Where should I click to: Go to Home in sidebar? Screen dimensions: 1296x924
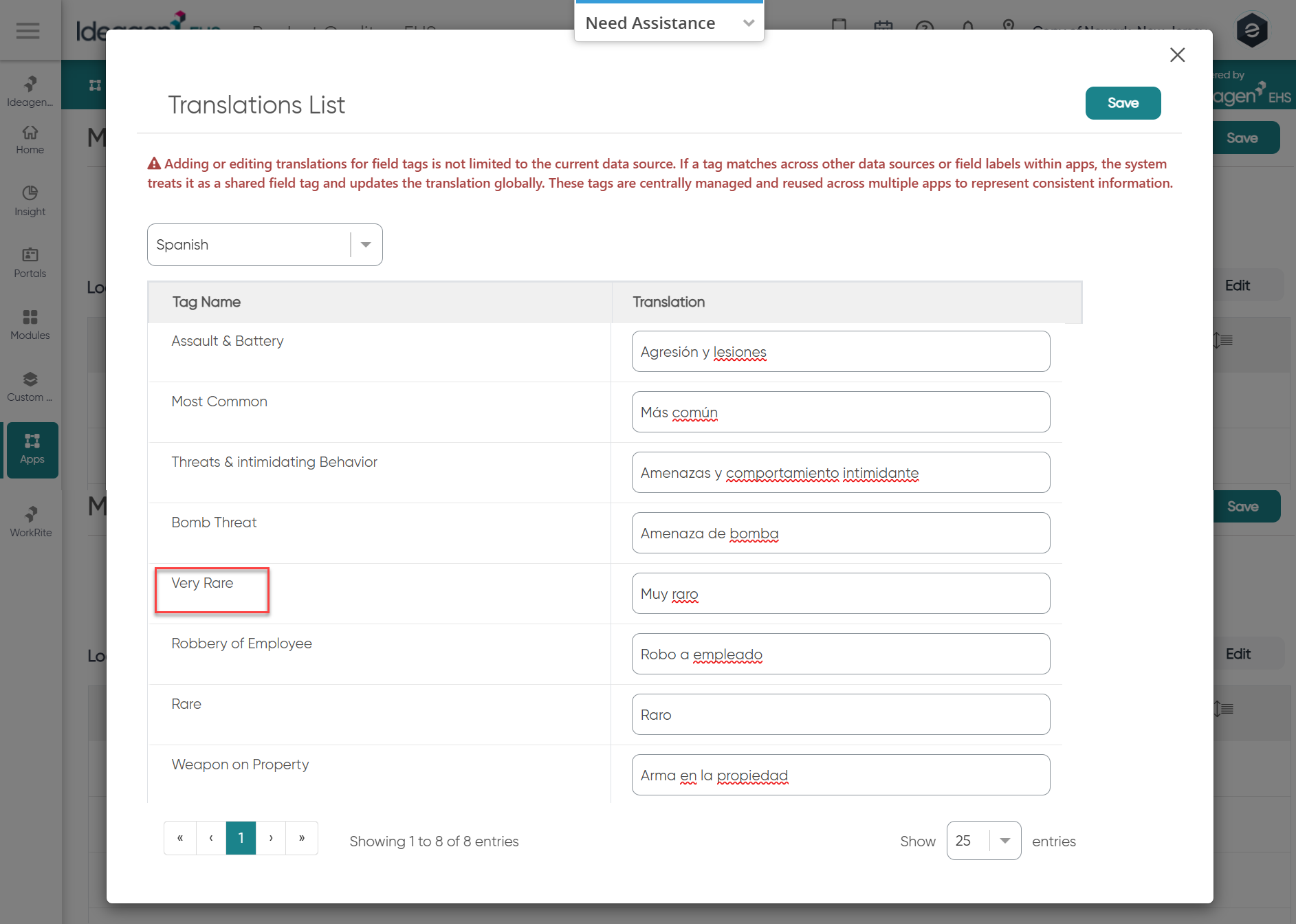point(30,140)
